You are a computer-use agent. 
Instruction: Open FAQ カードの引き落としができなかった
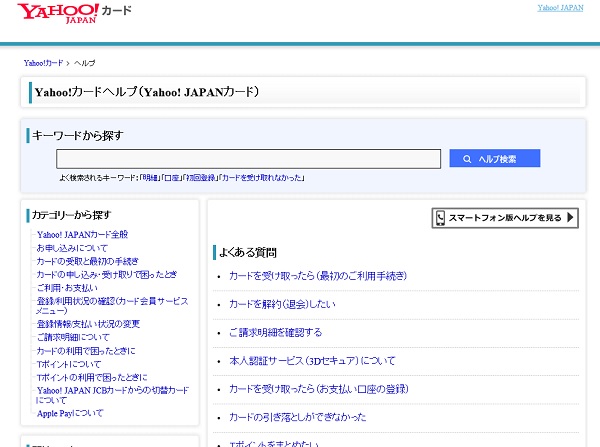click(298, 417)
